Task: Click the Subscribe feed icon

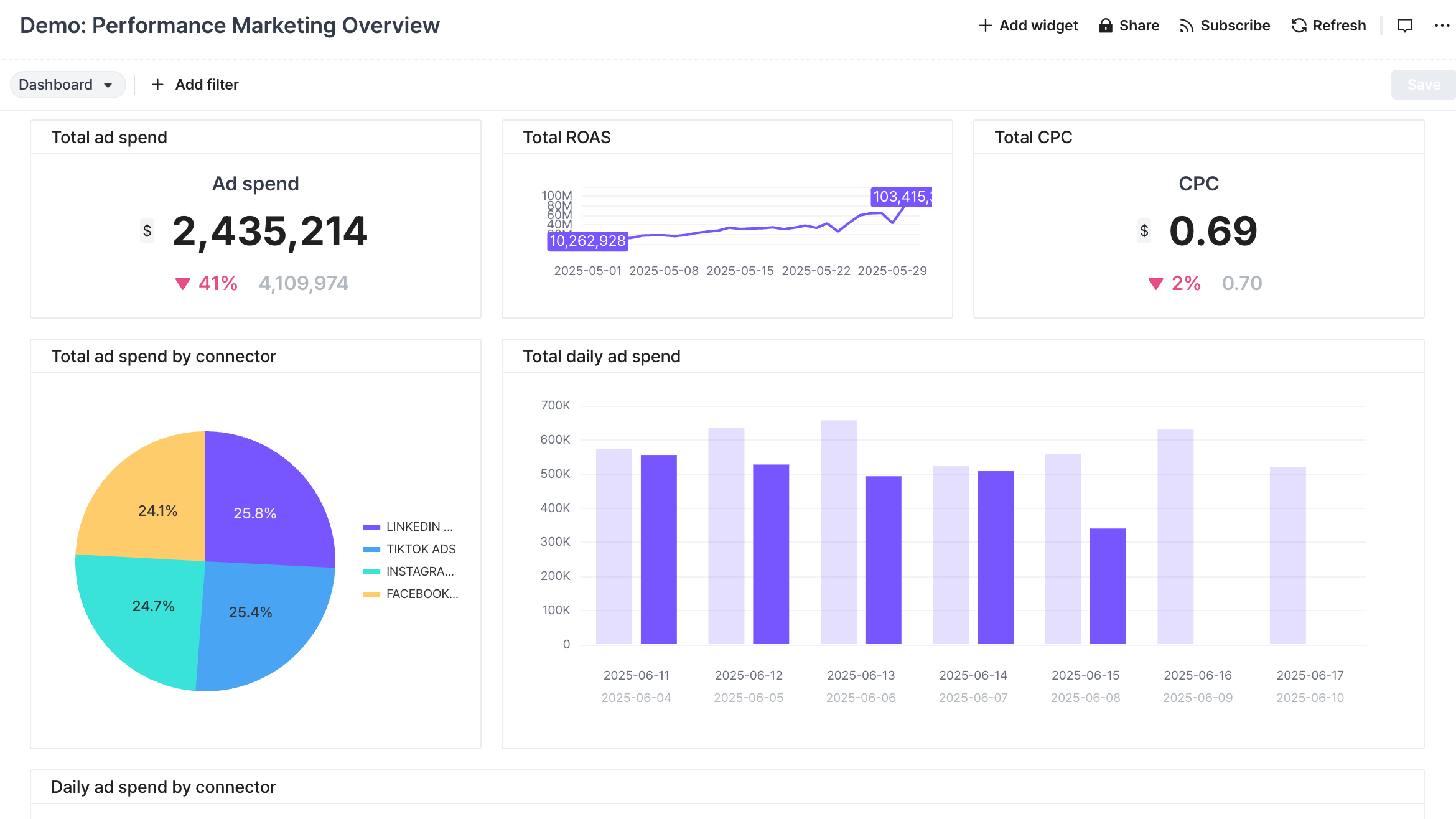Action: click(x=1187, y=26)
